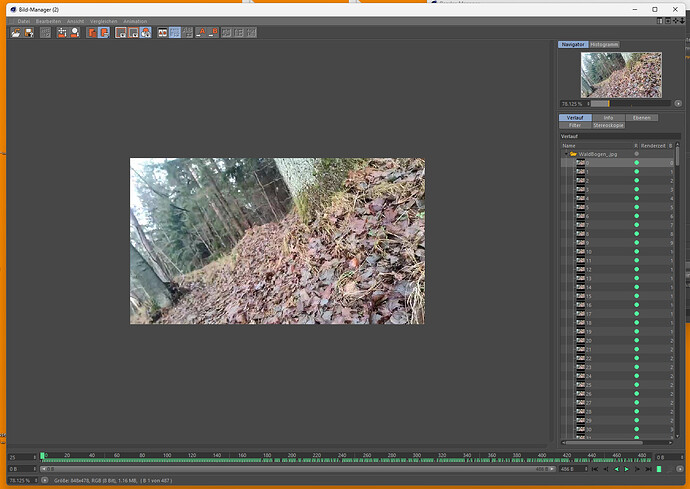Click the second grayed icon after B

pyautogui.click(x=239, y=33)
